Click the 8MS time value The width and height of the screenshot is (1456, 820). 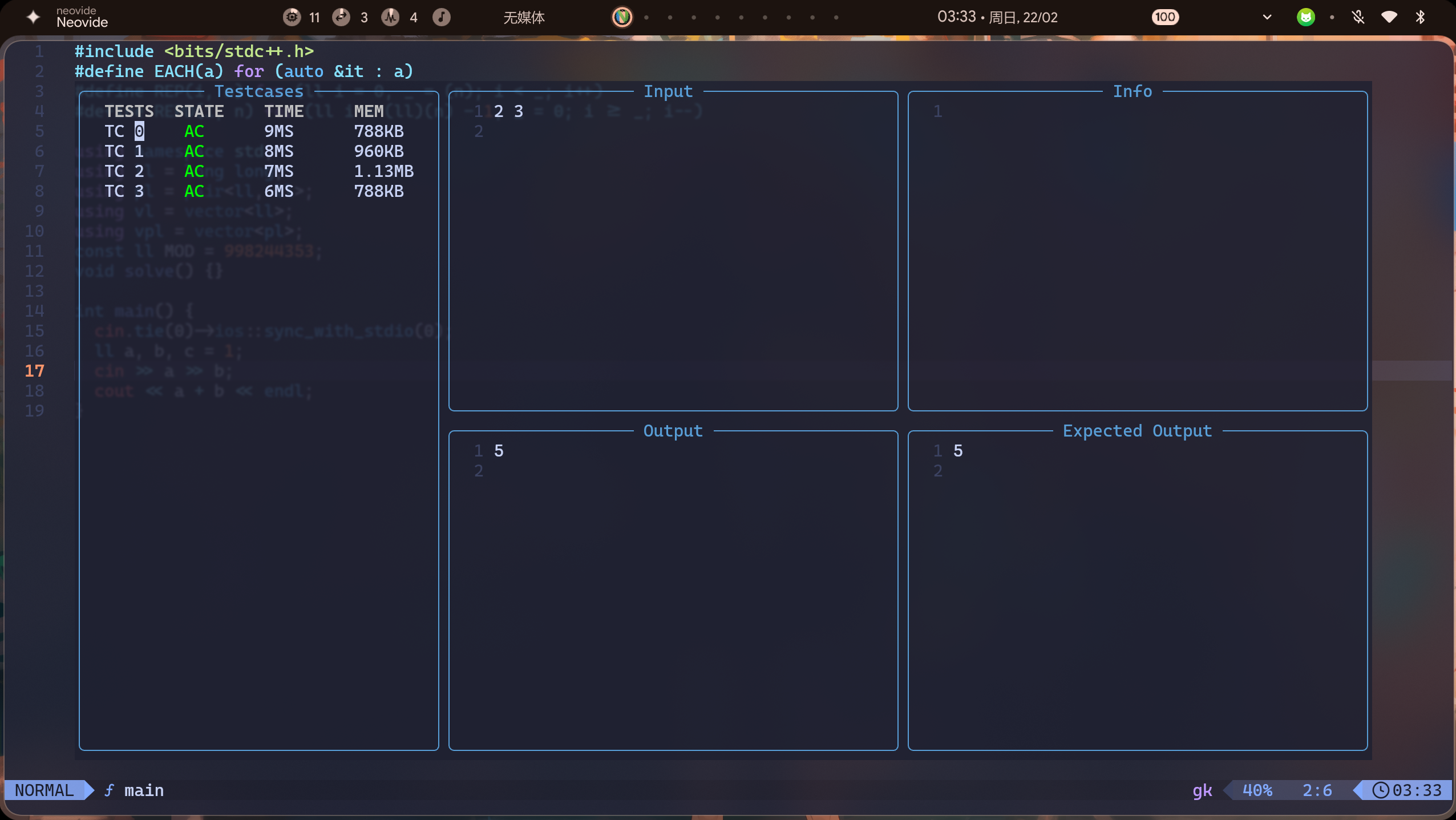tap(278, 151)
